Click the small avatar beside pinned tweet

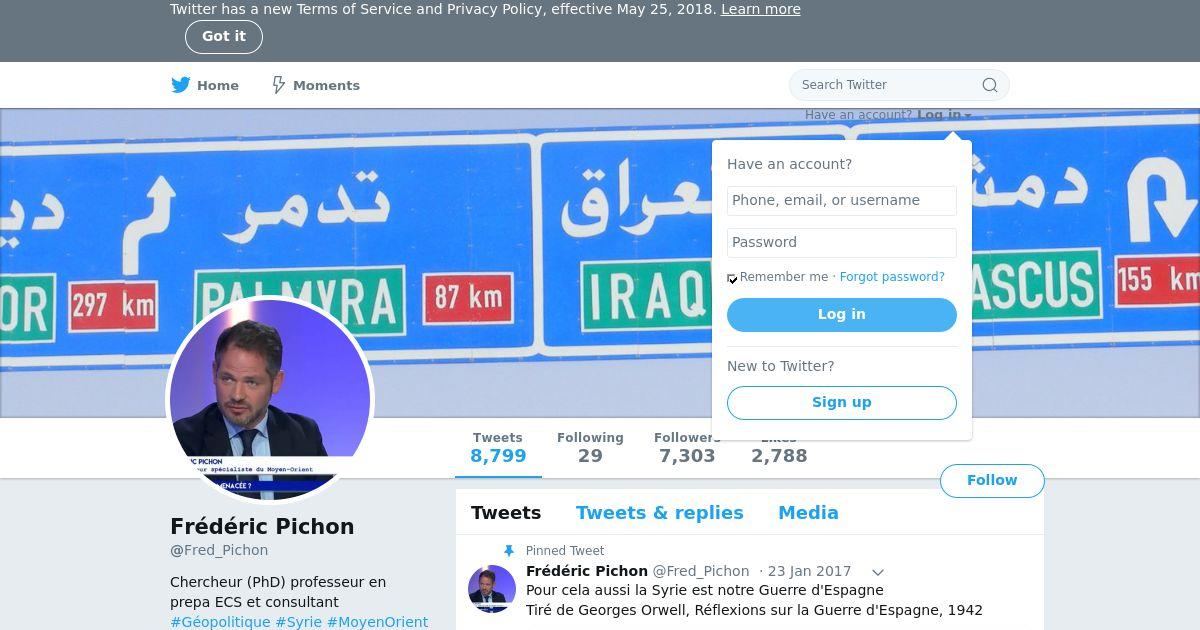click(492, 589)
